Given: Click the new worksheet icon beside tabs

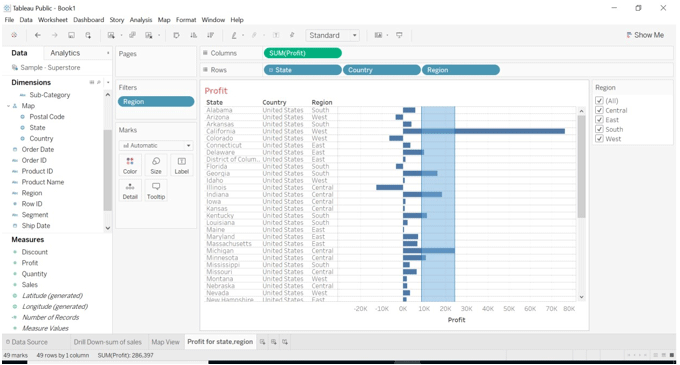Looking at the screenshot, I should pyautogui.click(x=262, y=342).
